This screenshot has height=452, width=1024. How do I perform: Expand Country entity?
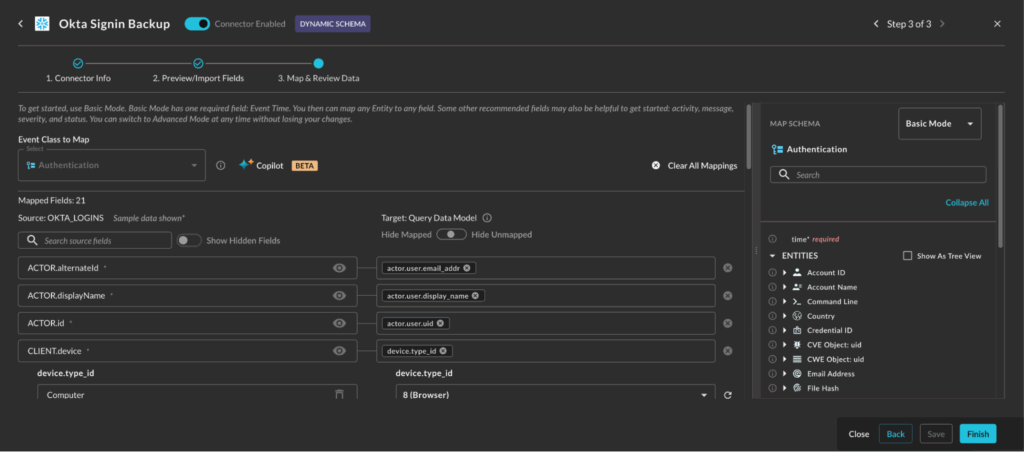tap(784, 316)
